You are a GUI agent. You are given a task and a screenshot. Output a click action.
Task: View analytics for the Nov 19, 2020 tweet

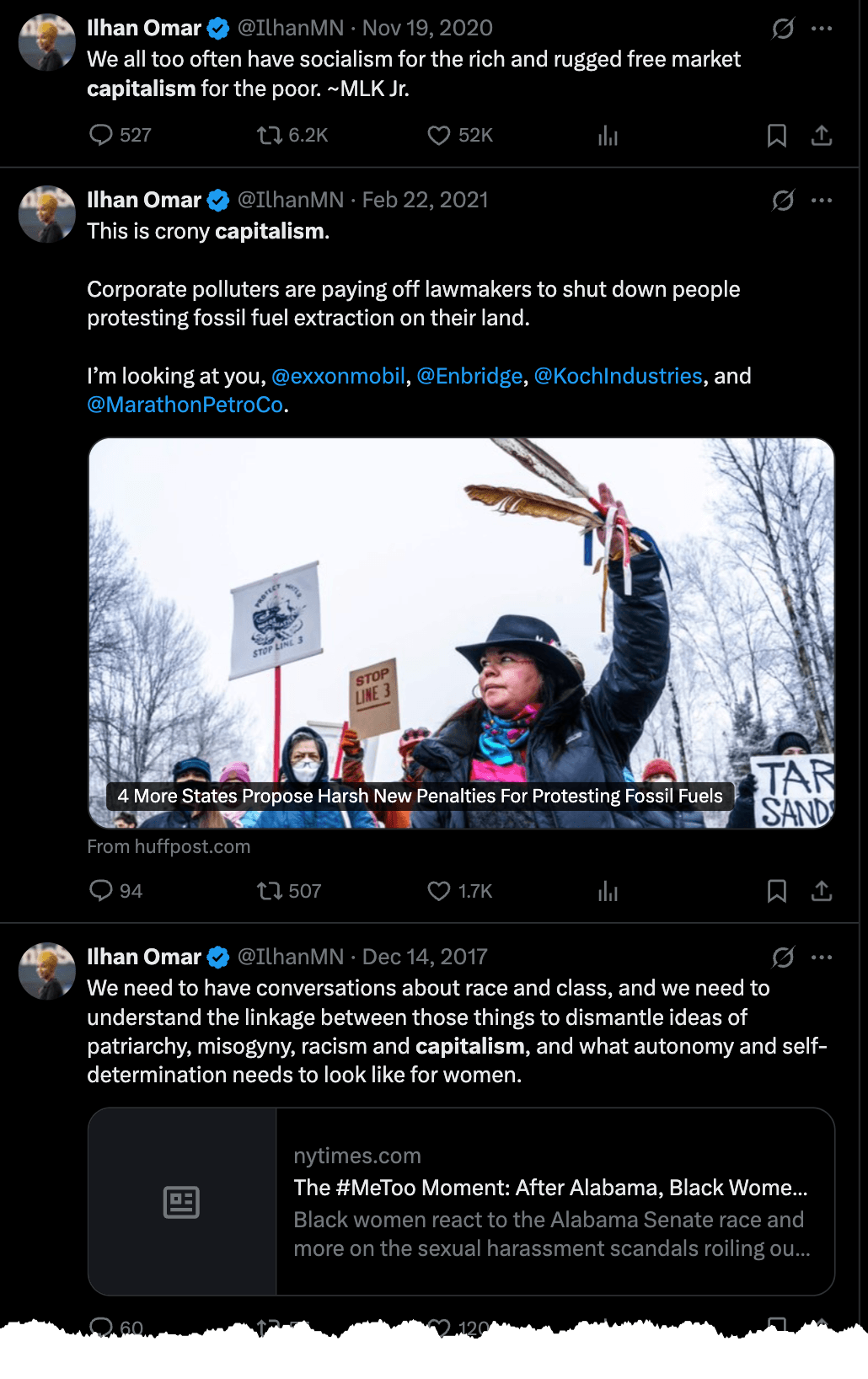tap(608, 135)
